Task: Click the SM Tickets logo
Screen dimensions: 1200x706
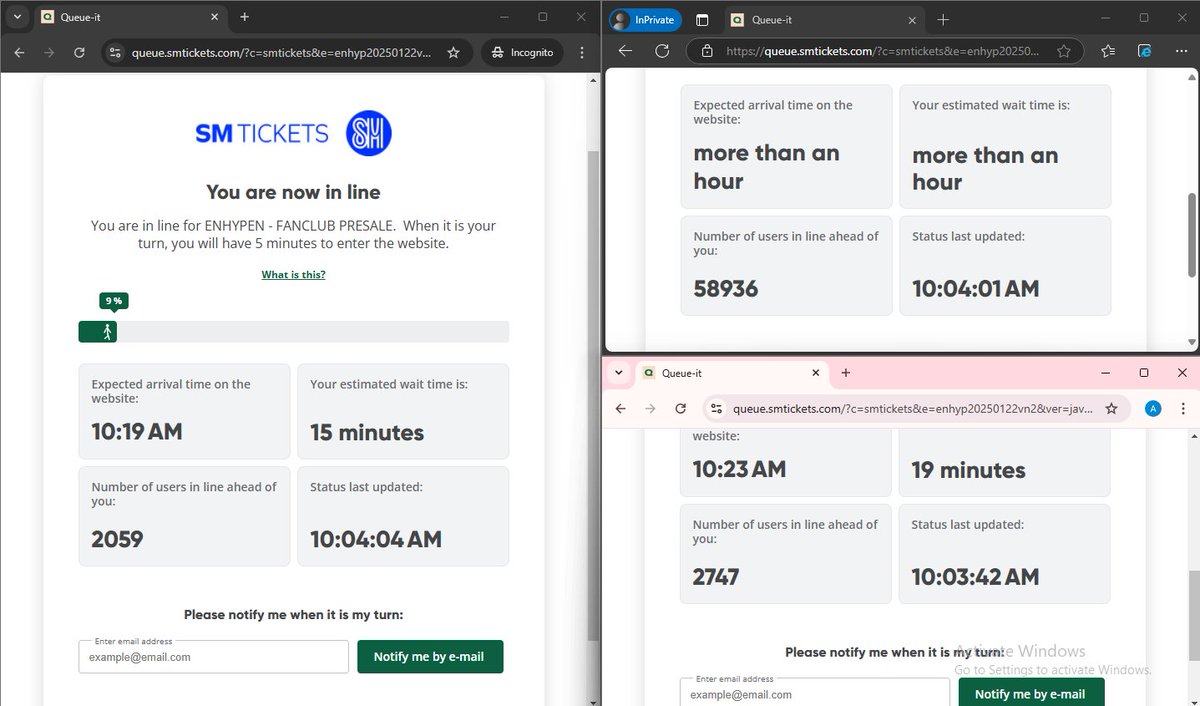Action: (x=293, y=133)
